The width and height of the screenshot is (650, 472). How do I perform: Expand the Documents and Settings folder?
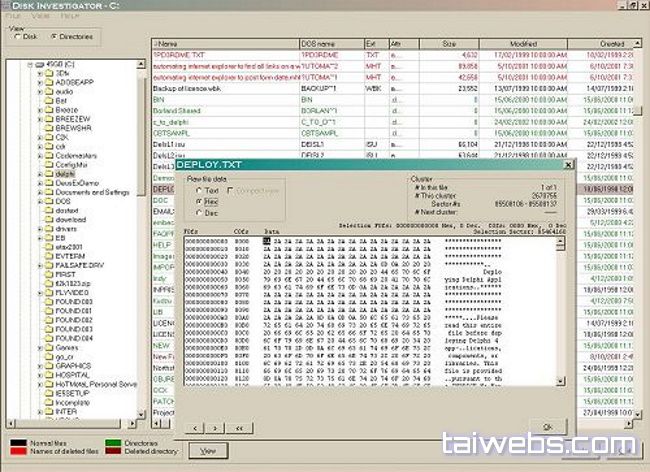coord(40,191)
